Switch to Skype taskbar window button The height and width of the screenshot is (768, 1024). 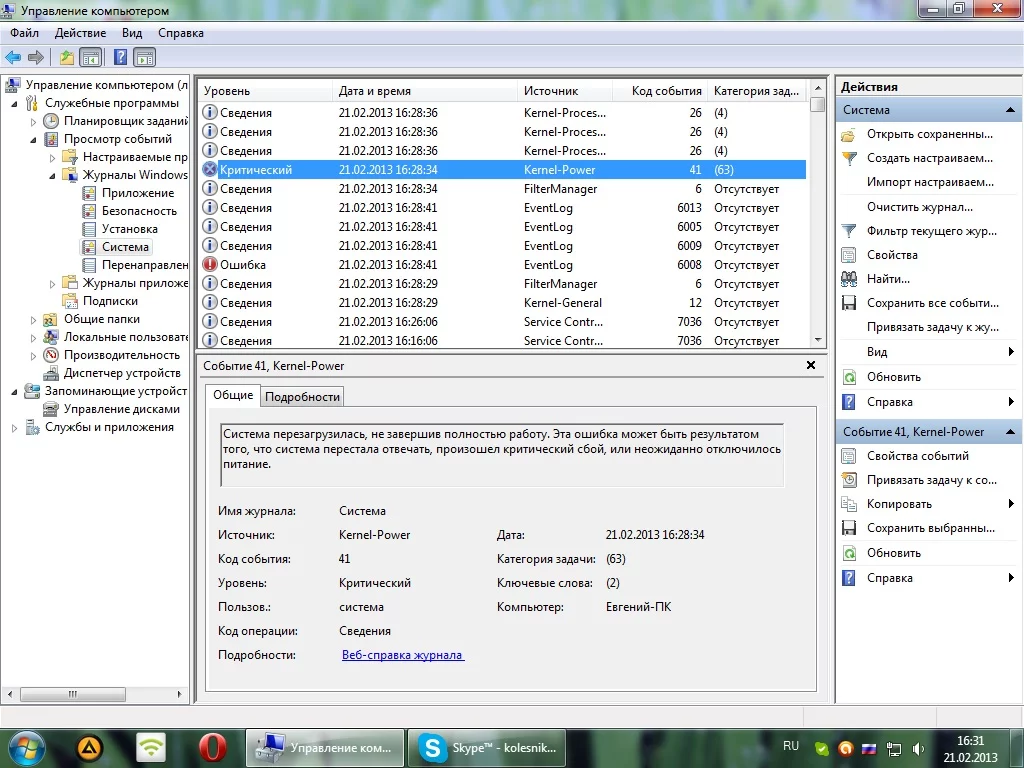(487, 748)
